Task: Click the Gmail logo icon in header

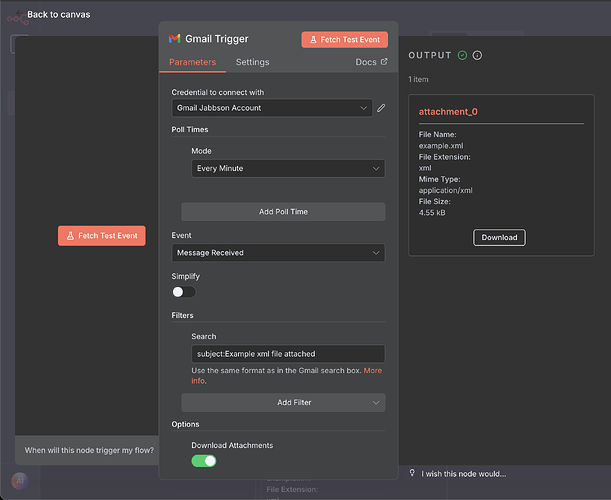Action: tap(175, 39)
